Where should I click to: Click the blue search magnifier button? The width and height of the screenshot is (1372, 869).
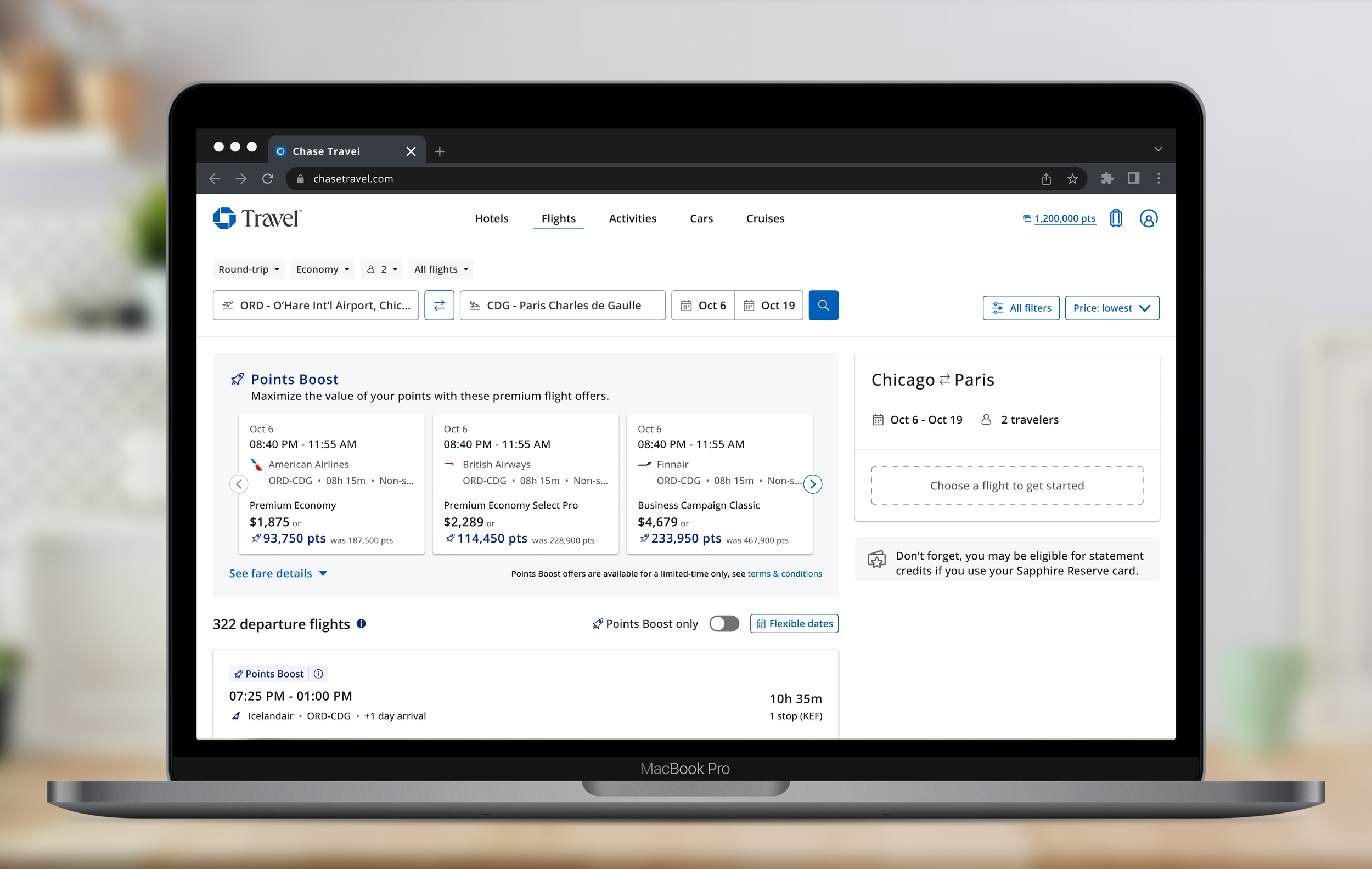[x=823, y=305]
